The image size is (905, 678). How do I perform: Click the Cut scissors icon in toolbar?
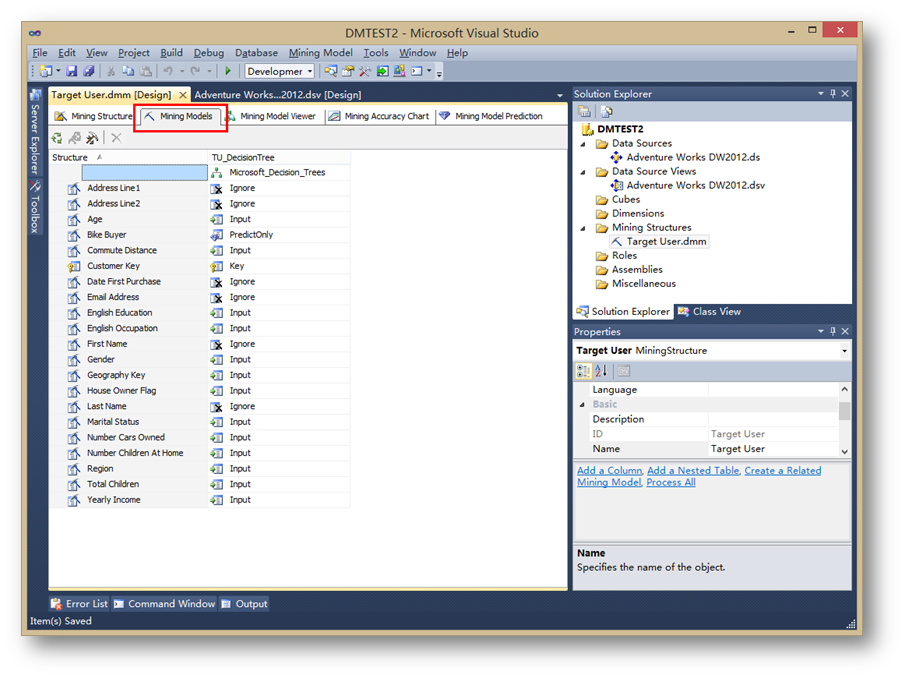(111, 71)
